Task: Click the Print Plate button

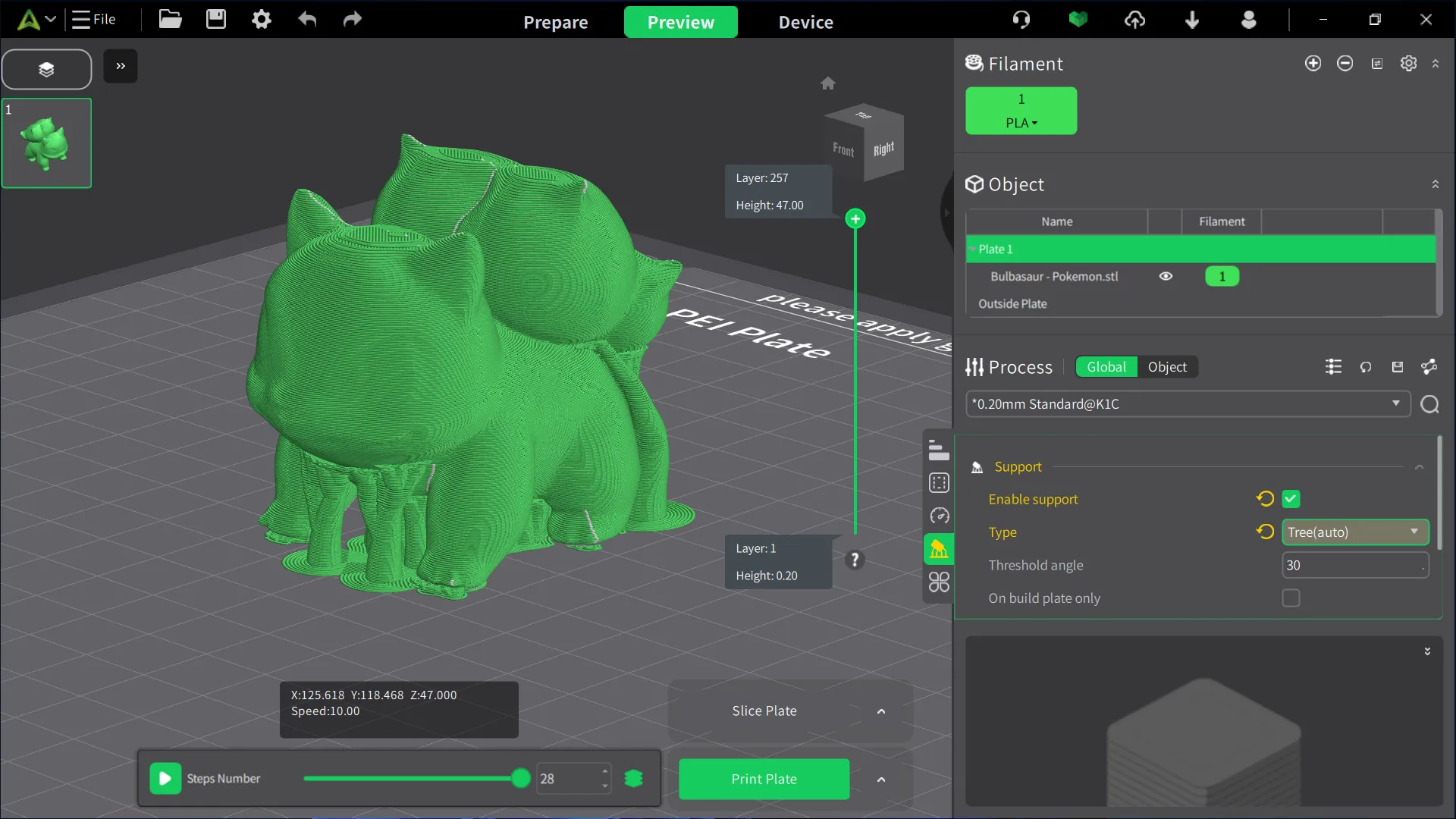Action: (764, 779)
